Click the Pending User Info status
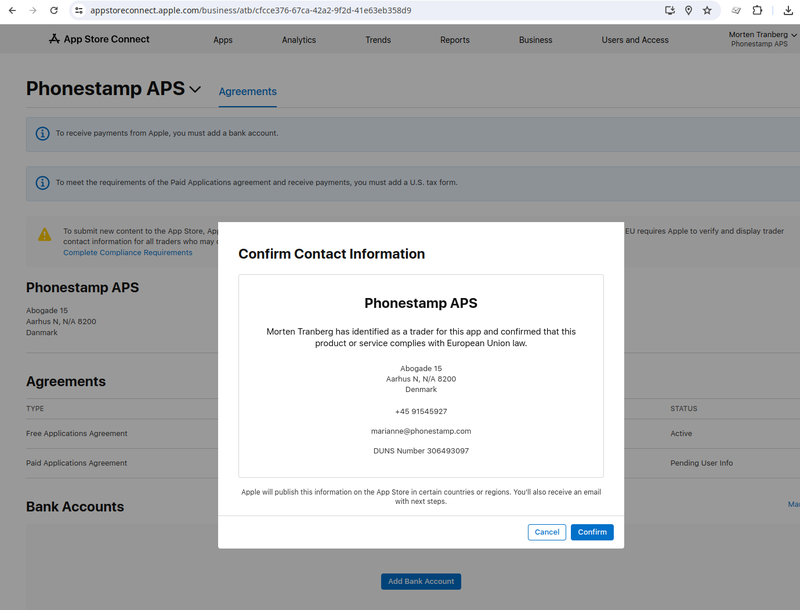Screen dimensions: 800x610 pyautogui.click(x=702, y=463)
